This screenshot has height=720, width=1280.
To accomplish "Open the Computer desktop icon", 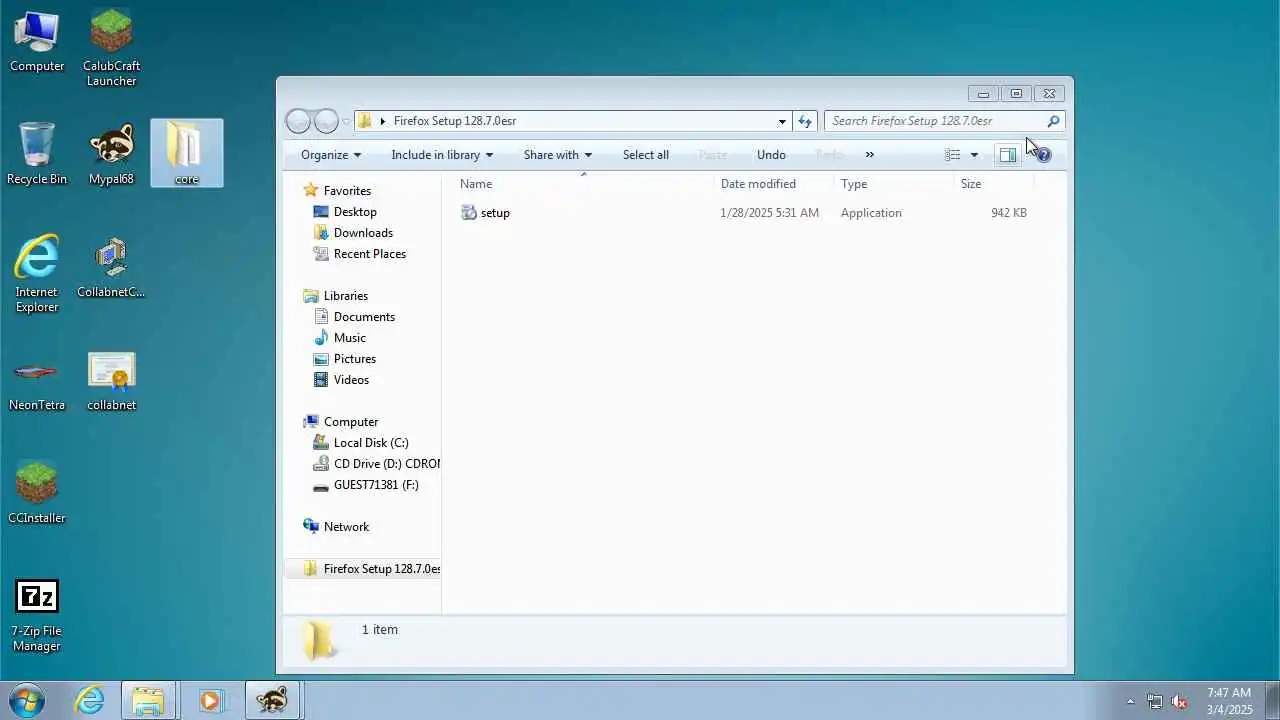I will pyautogui.click(x=37, y=42).
